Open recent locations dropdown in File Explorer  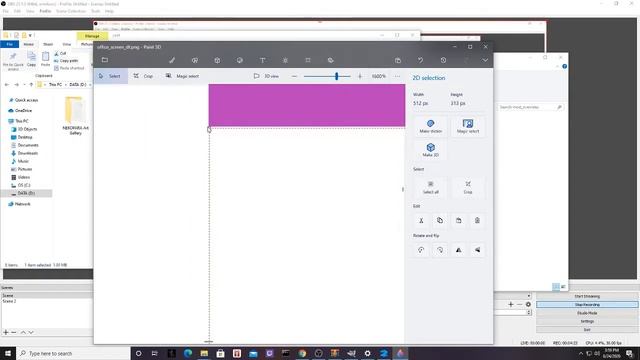pos(24,84)
